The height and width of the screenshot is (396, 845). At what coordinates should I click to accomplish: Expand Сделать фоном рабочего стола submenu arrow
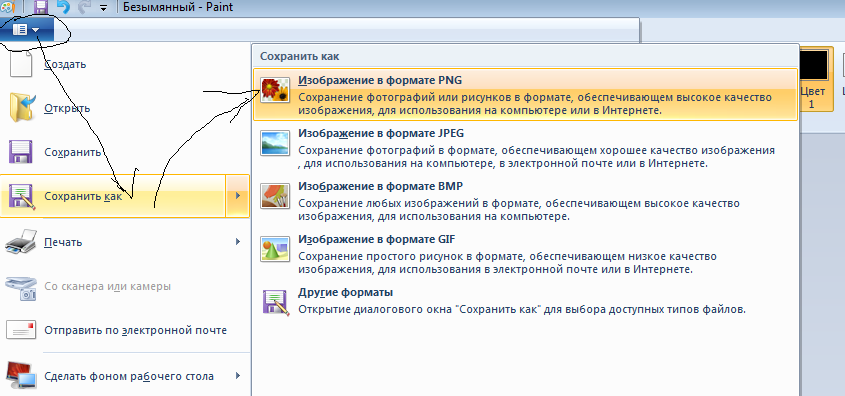[238, 376]
